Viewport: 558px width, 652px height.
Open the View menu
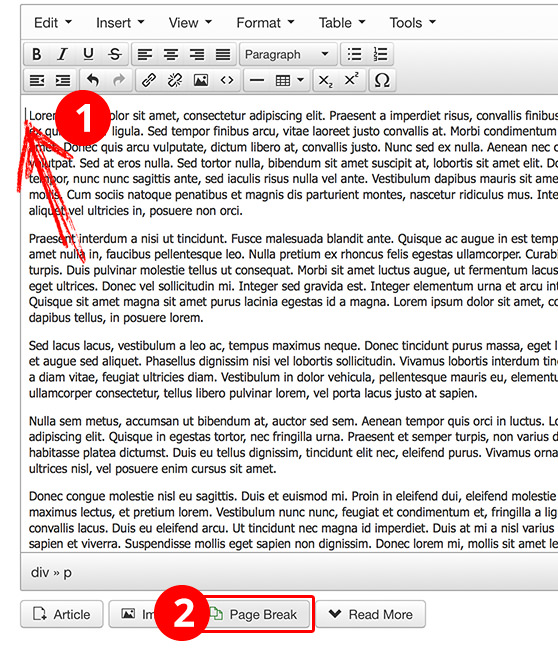(x=190, y=22)
